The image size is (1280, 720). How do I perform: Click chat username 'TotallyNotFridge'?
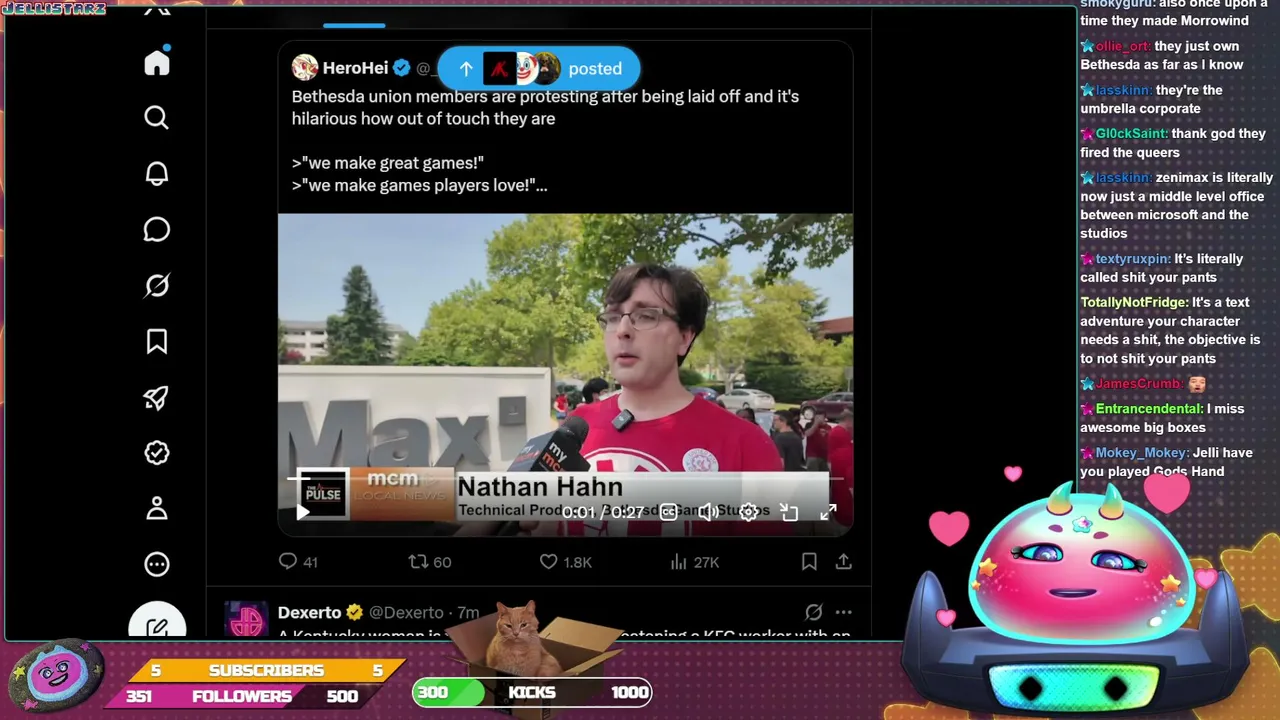(1134, 302)
